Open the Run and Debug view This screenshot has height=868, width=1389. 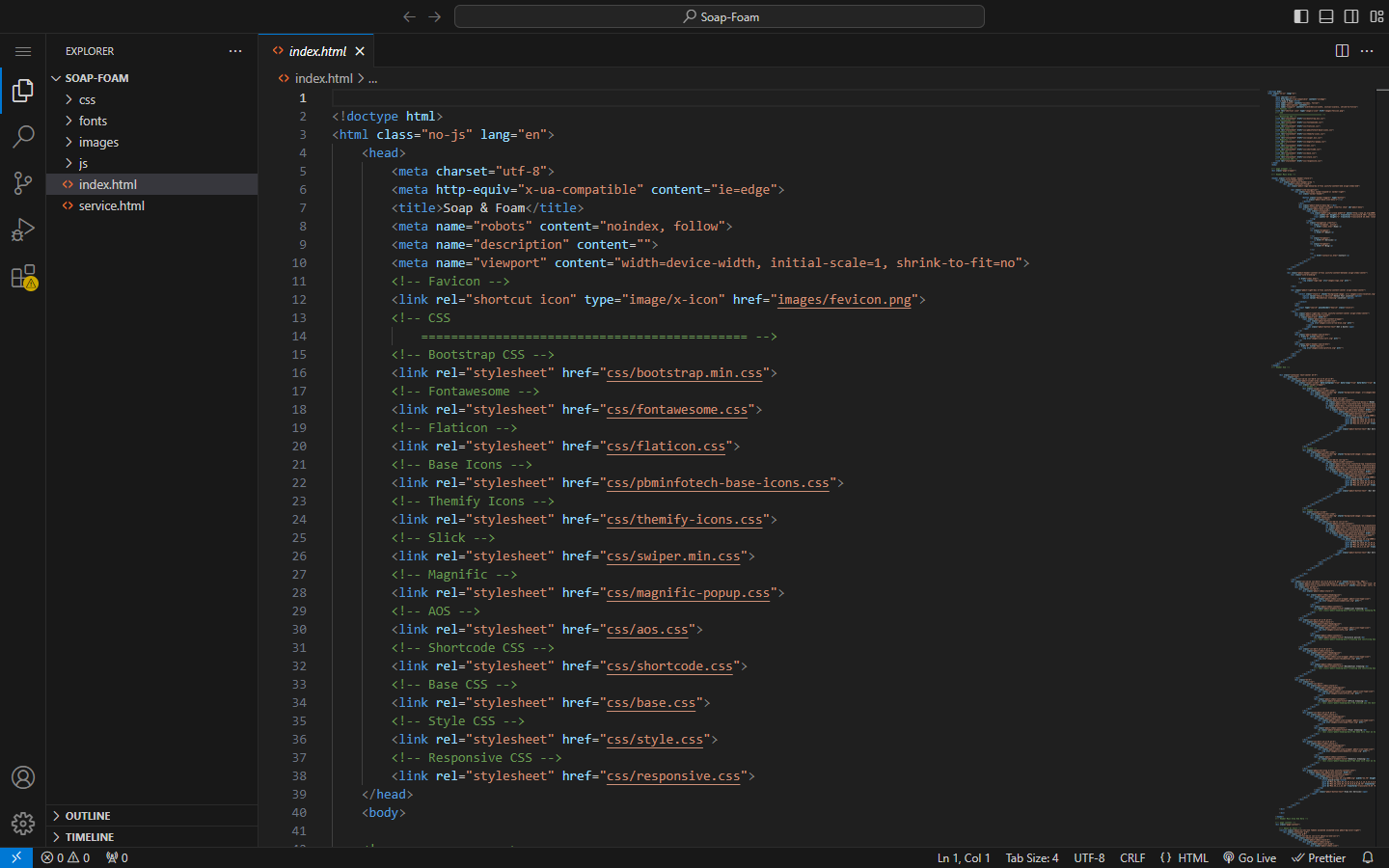point(23,230)
